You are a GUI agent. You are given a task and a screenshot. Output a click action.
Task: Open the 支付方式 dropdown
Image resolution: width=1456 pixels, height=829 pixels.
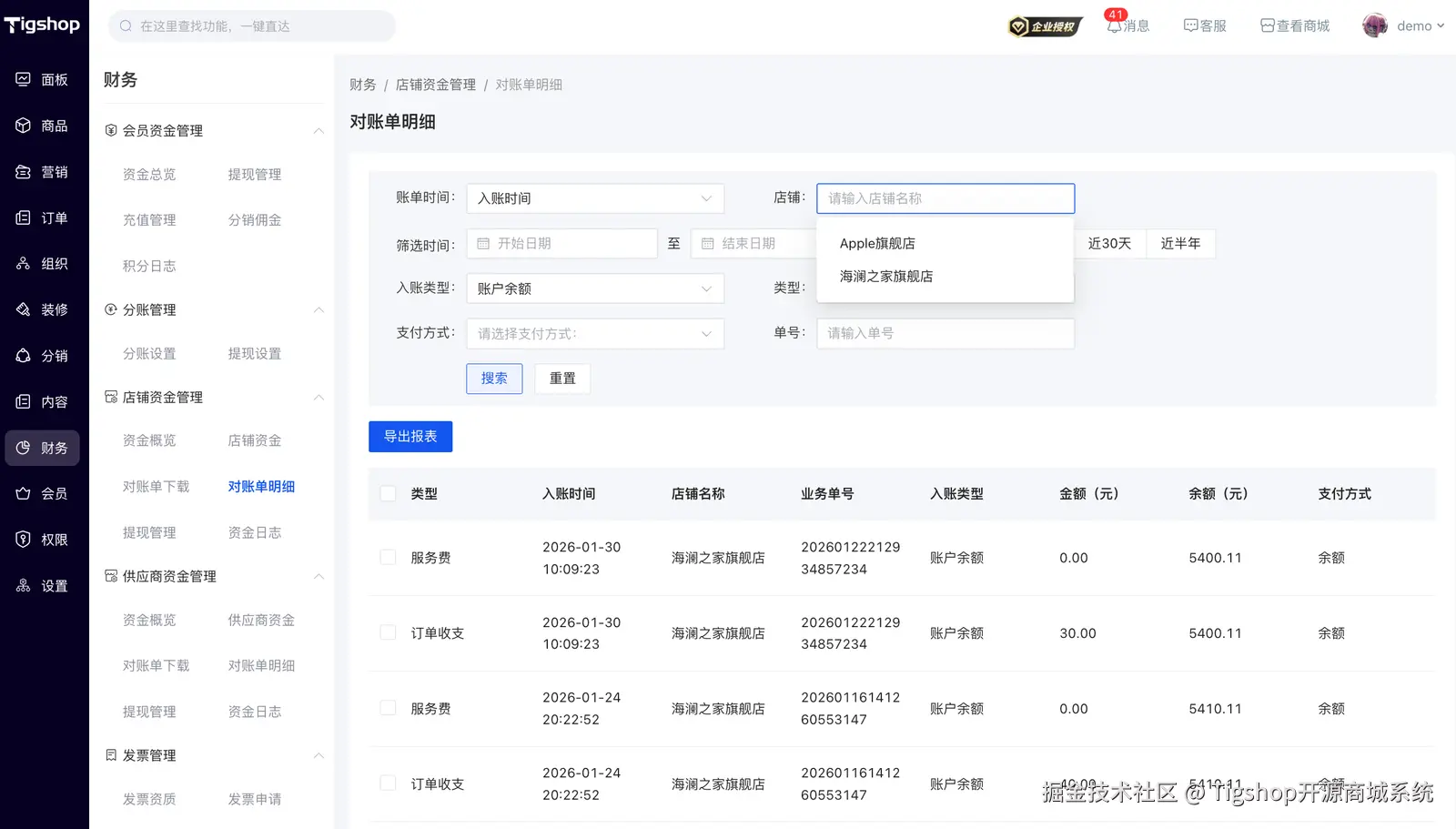pyautogui.click(x=595, y=333)
